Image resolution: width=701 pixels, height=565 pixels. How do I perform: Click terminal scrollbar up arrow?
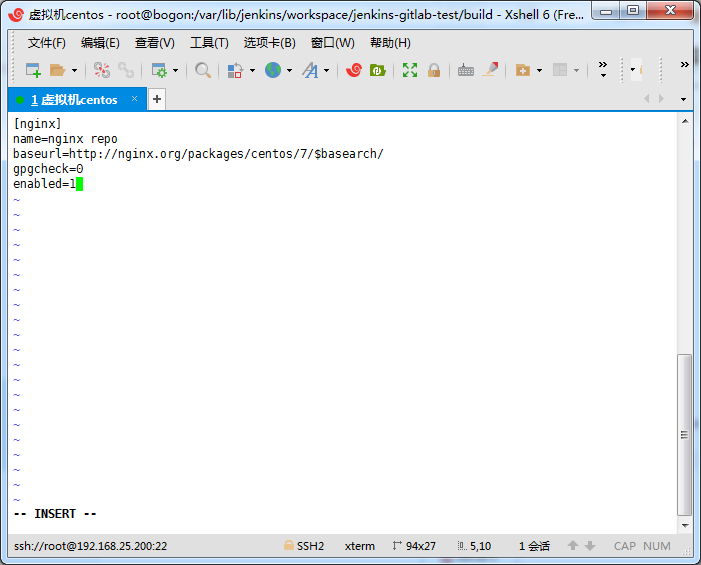pyautogui.click(x=685, y=121)
